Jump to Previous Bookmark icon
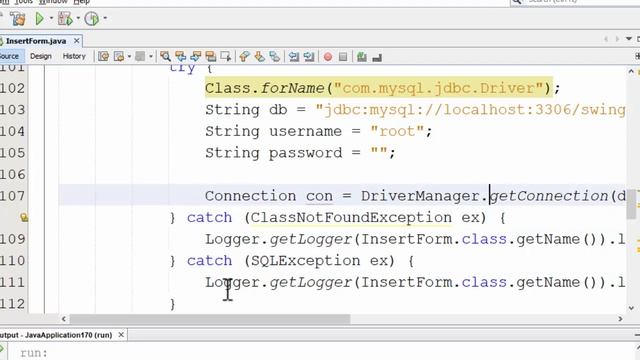The image size is (640, 360). pyautogui.click(x=244, y=56)
